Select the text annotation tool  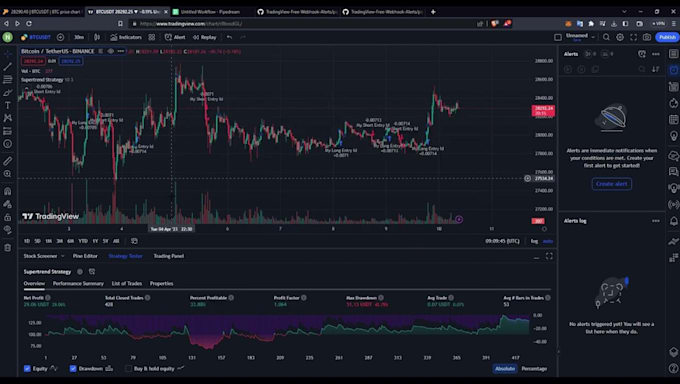click(x=7, y=105)
